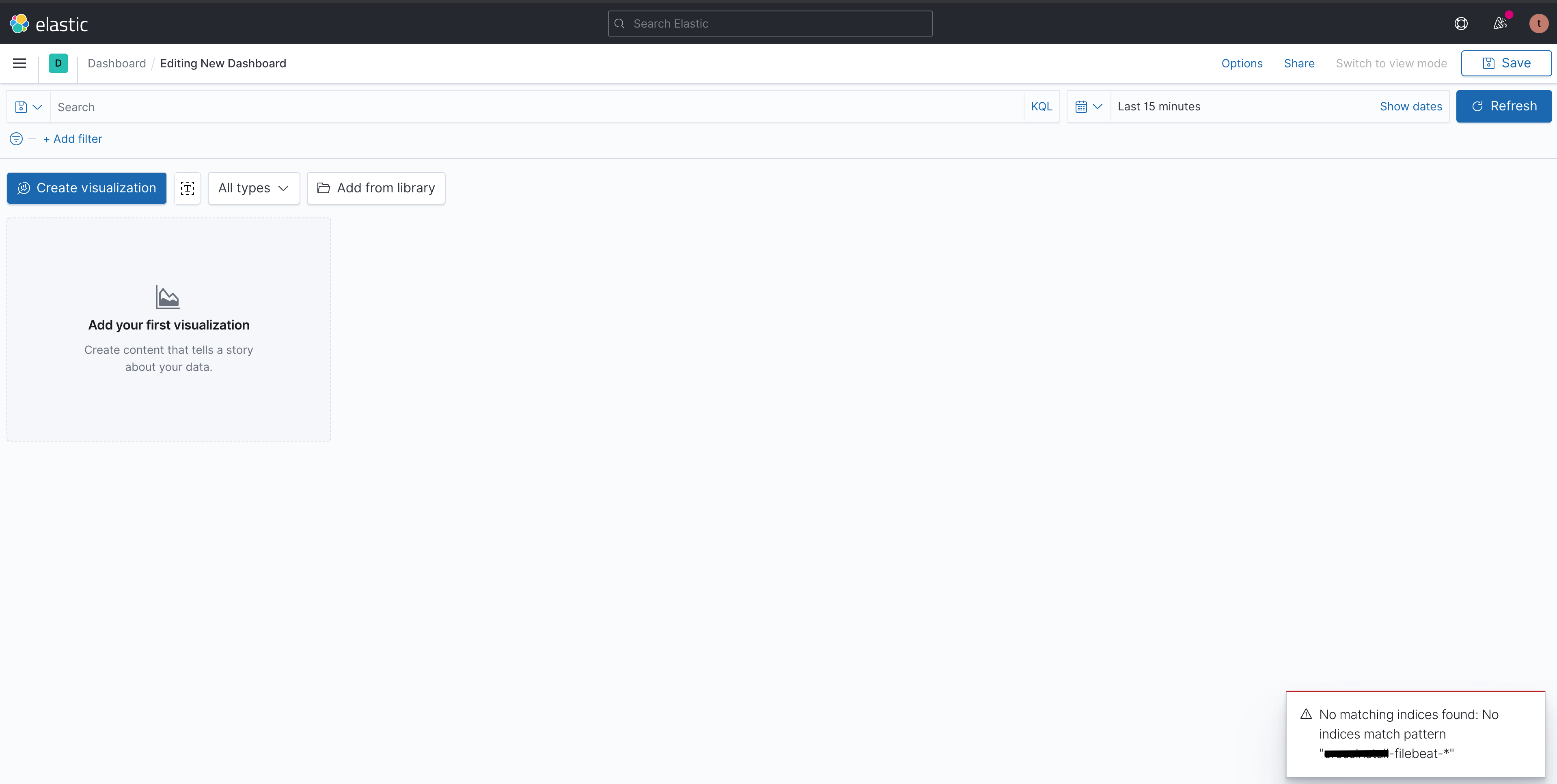
Task: Open the help menu lifebuoy icon
Action: coord(1460,24)
